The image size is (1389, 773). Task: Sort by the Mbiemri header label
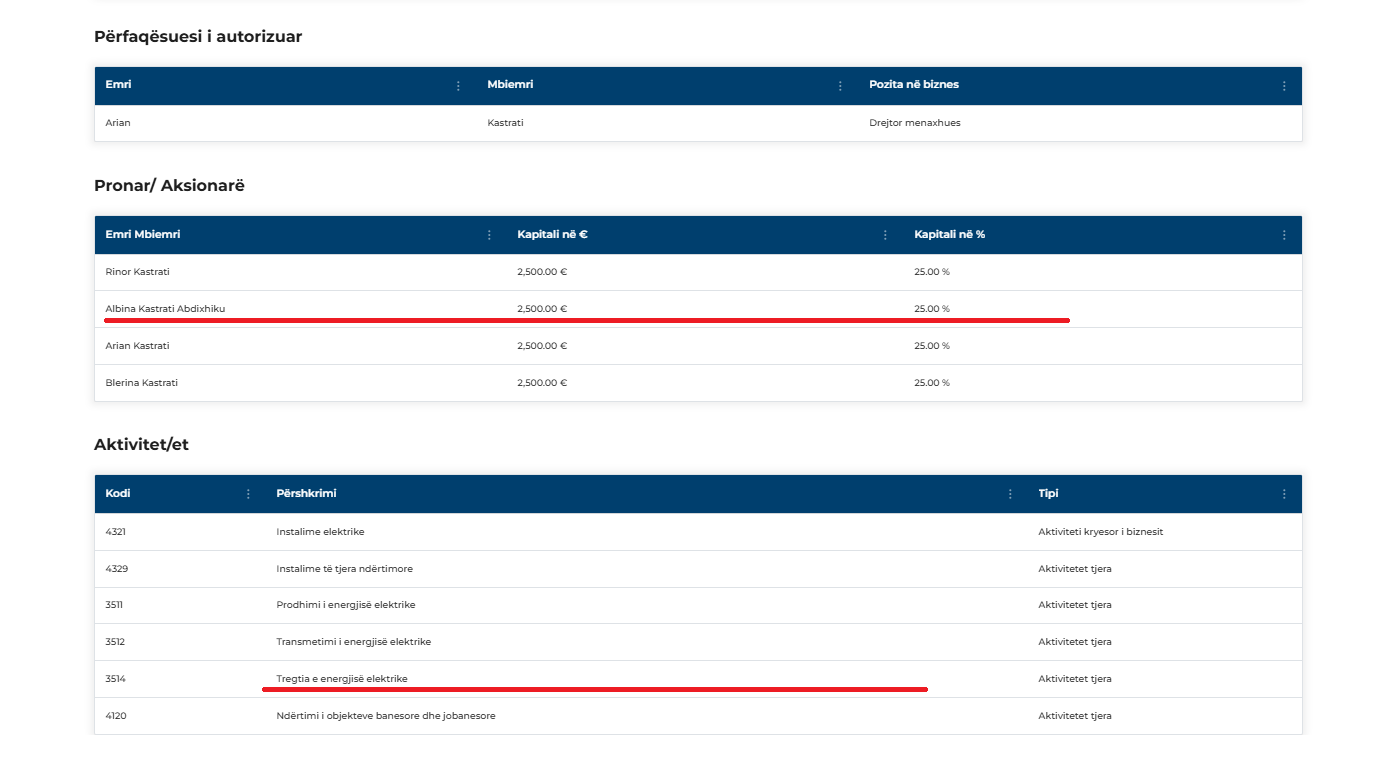[x=510, y=85]
